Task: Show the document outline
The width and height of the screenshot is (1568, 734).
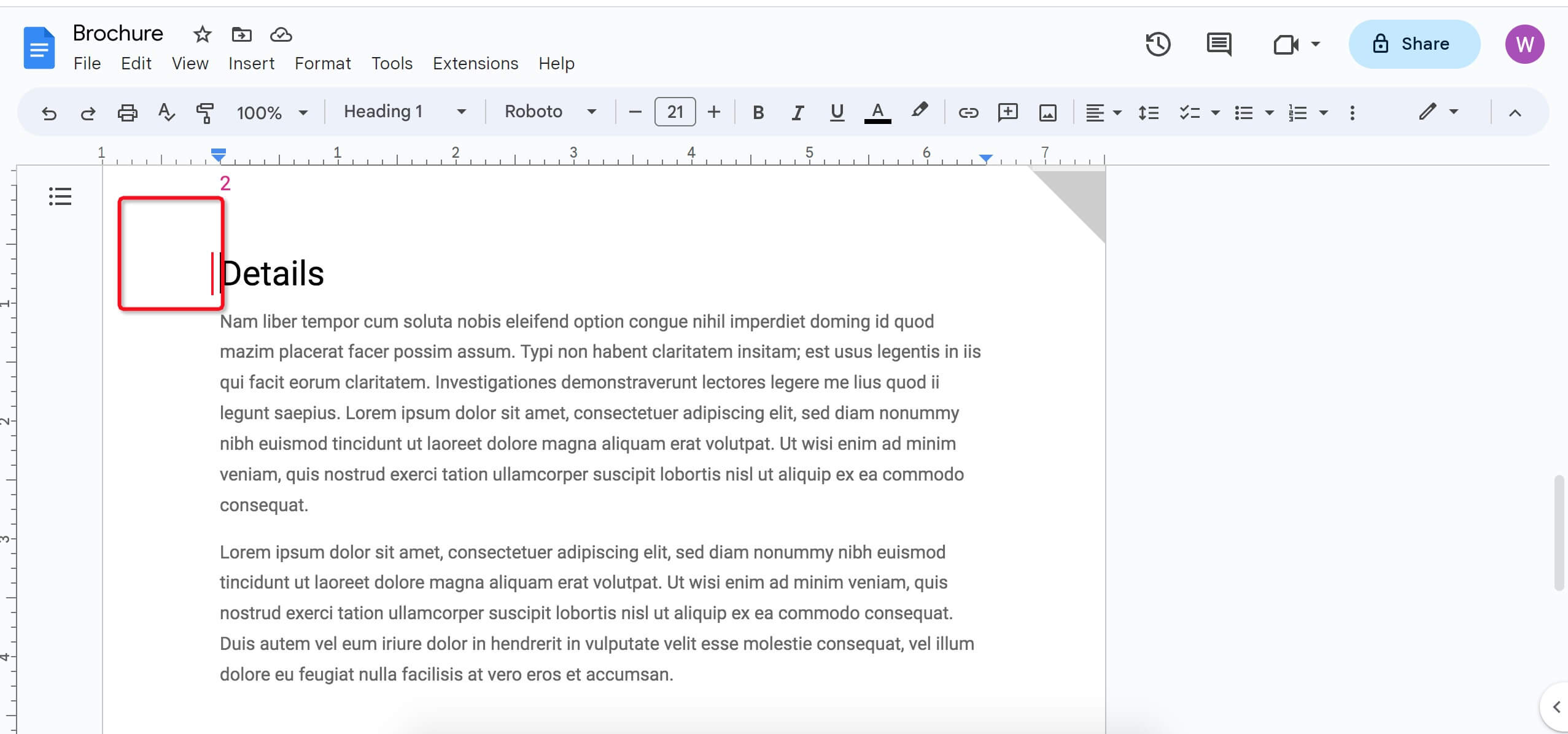Action: pyautogui.click(x=60, y=196)
